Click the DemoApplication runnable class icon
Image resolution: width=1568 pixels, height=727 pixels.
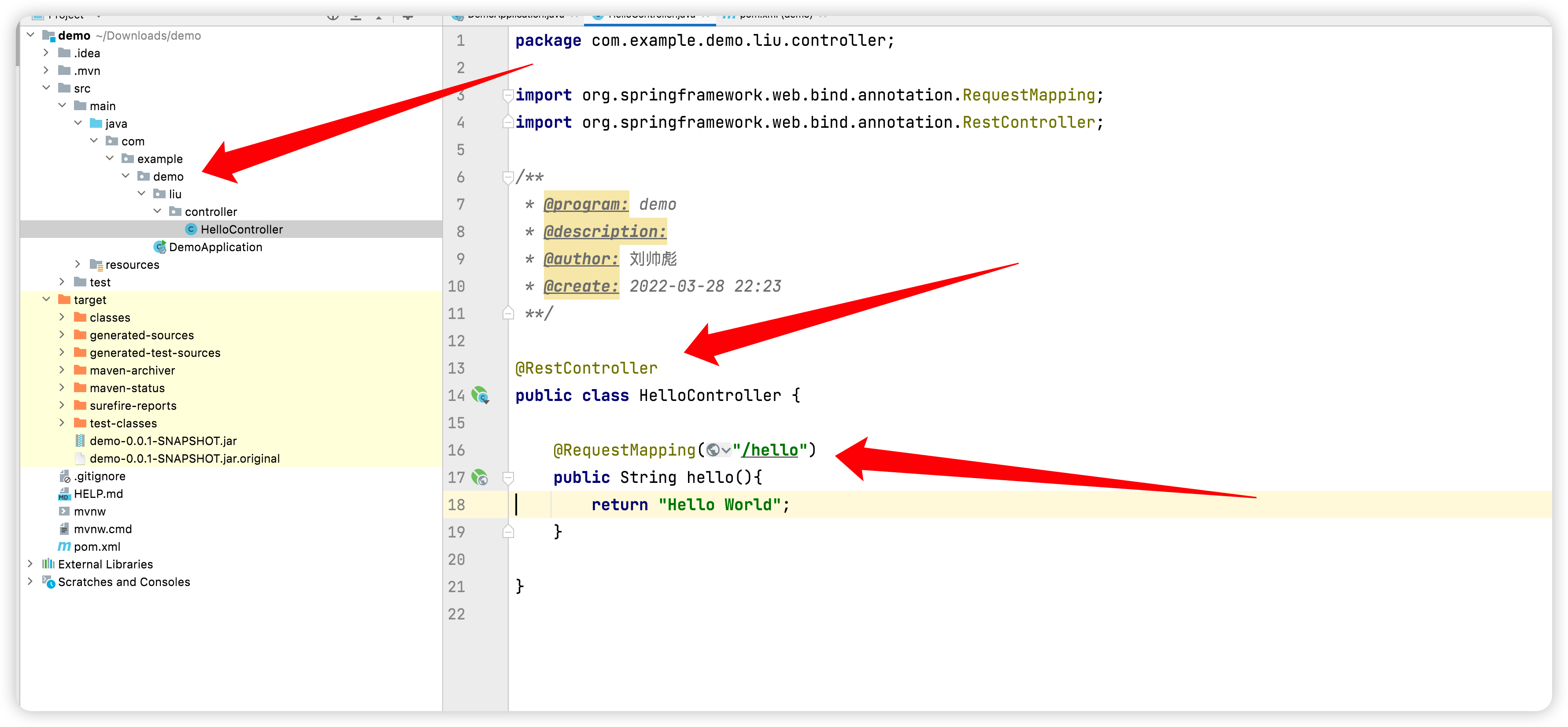tap(160, 247)
